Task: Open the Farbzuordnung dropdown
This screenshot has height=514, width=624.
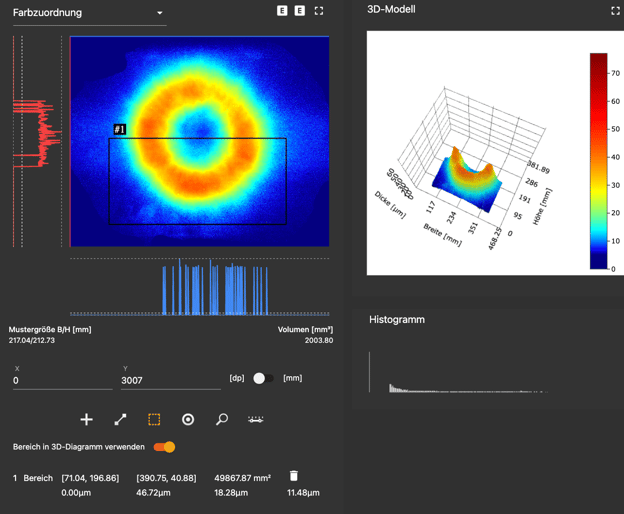Action: pyautogui.click(x=88, y=13)
